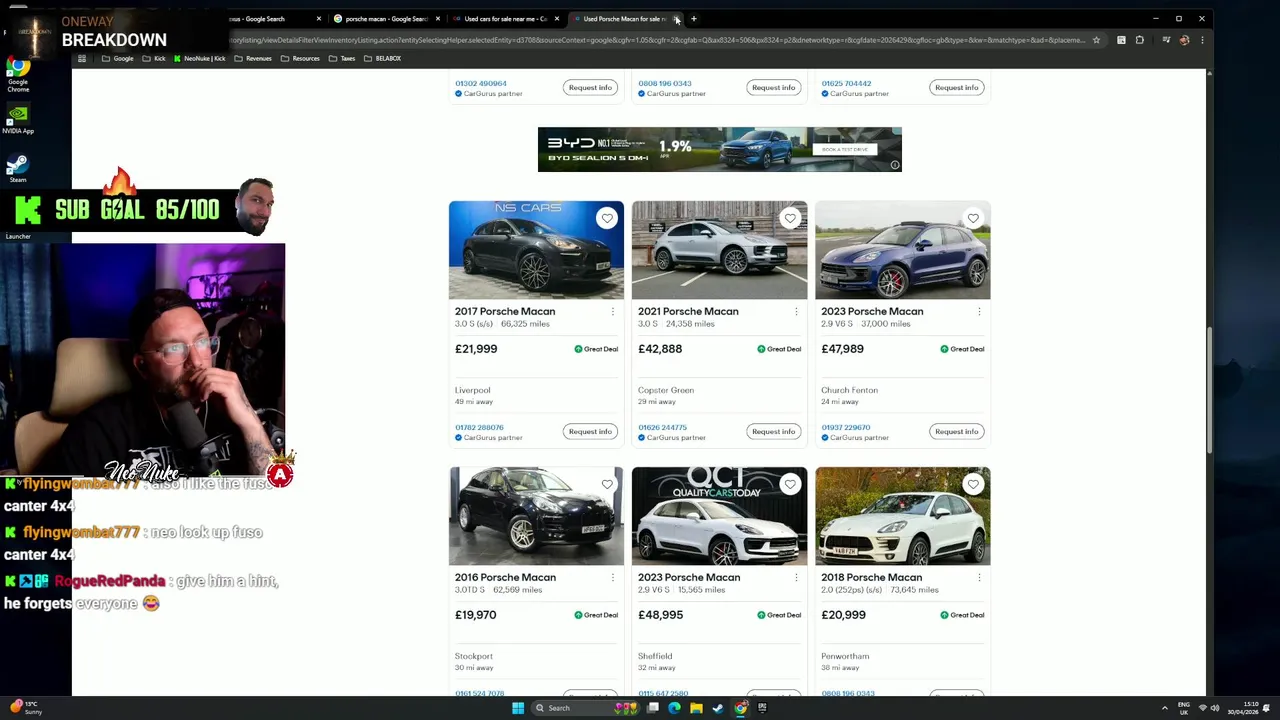Favorite the 2021 Porsche Macan listing
Screen dimensions: 1280x720
[790, 218]
